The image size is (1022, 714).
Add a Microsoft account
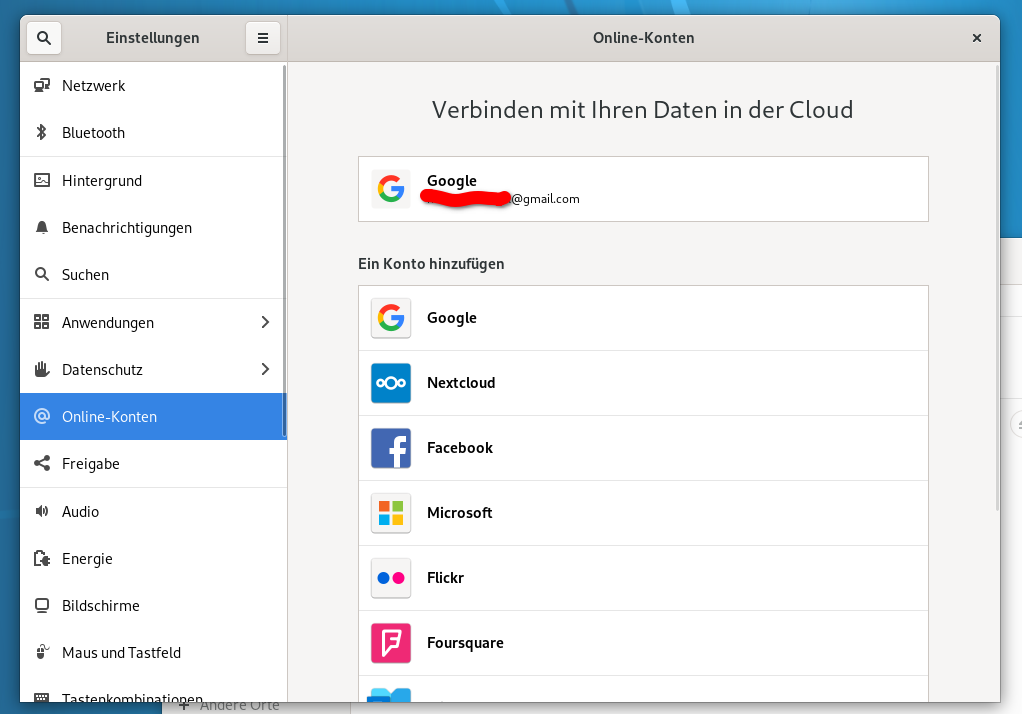tap(643, 513)
